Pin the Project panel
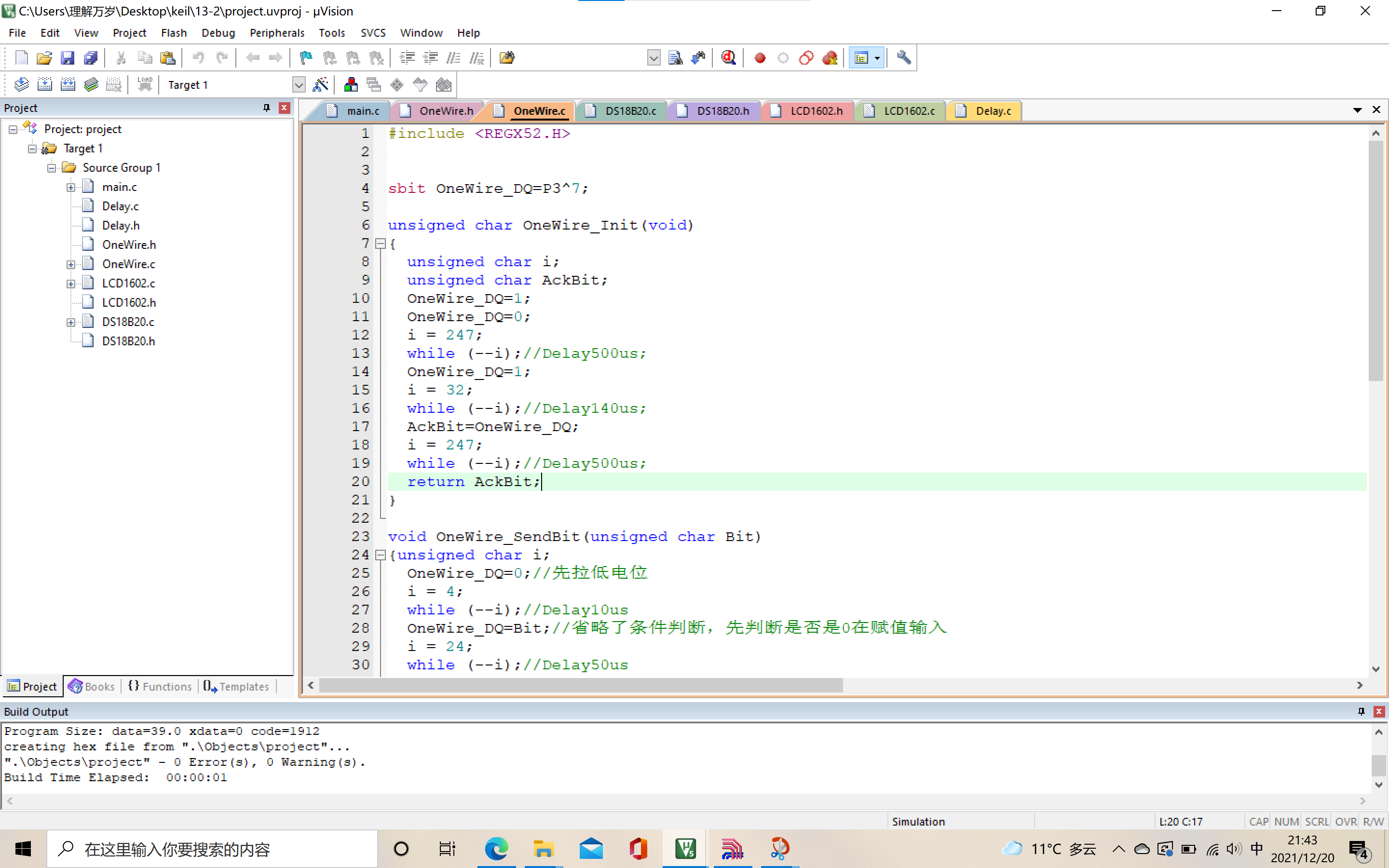 [x=266, y=108]
